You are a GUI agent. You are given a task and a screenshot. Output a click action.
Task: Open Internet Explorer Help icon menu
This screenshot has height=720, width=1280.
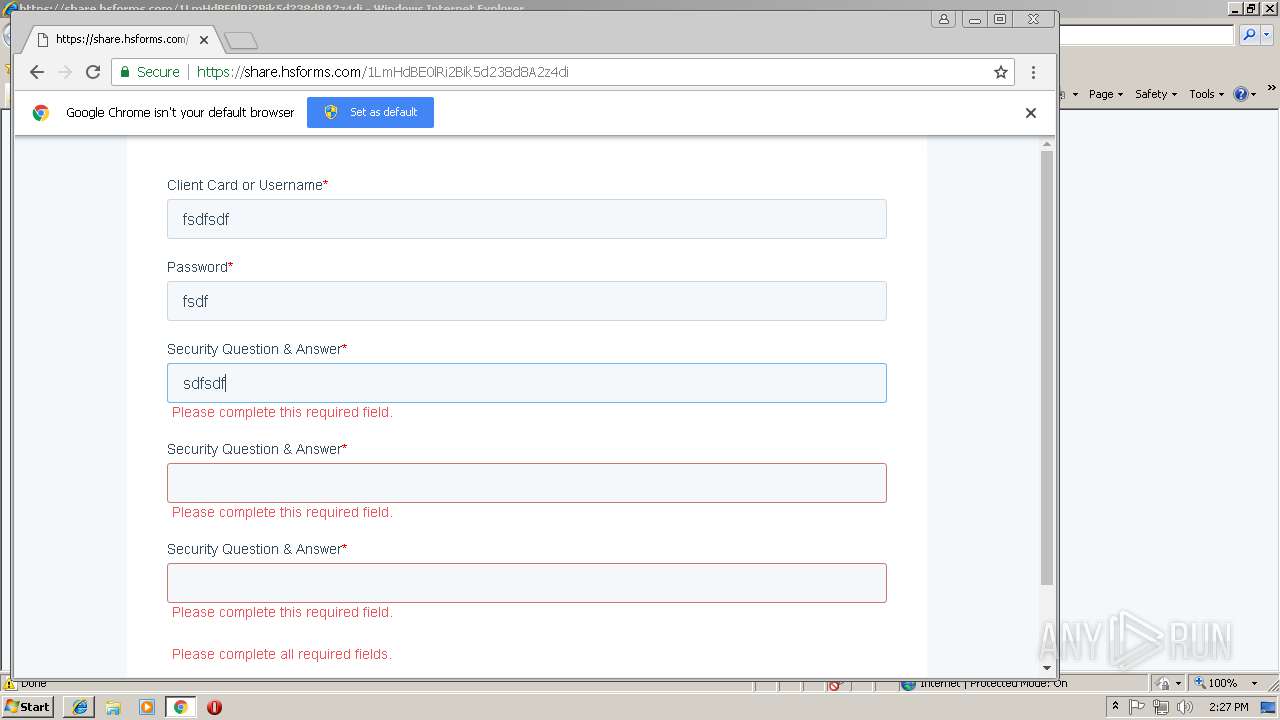(x=1245, y=94)
